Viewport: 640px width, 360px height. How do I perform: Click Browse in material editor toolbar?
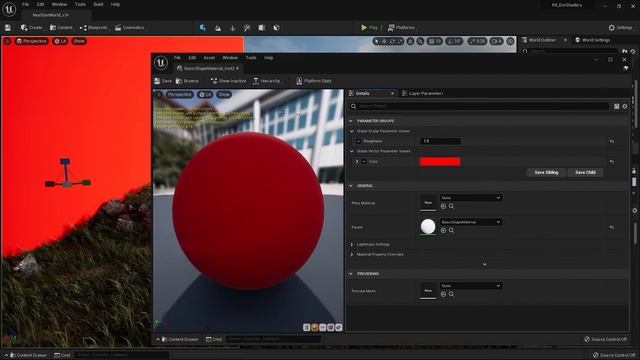coord(187,81)
